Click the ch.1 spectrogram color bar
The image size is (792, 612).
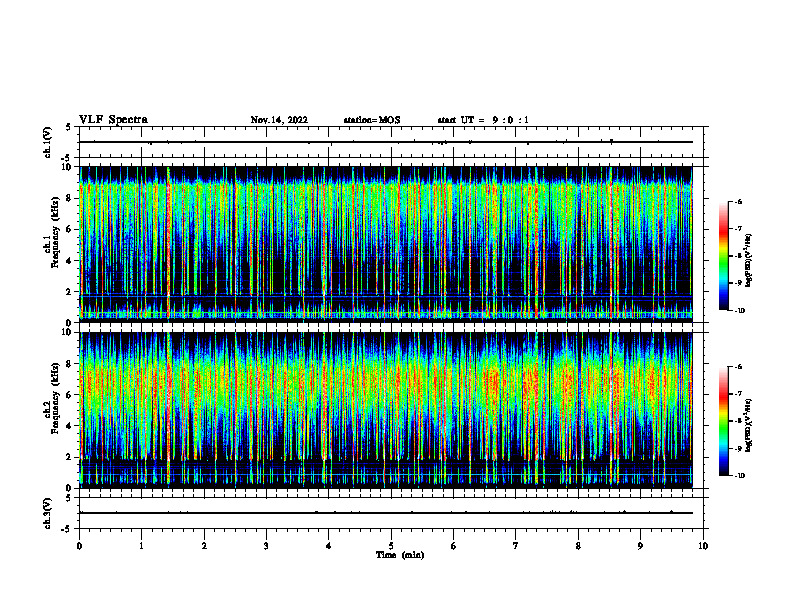pos(723,256)
